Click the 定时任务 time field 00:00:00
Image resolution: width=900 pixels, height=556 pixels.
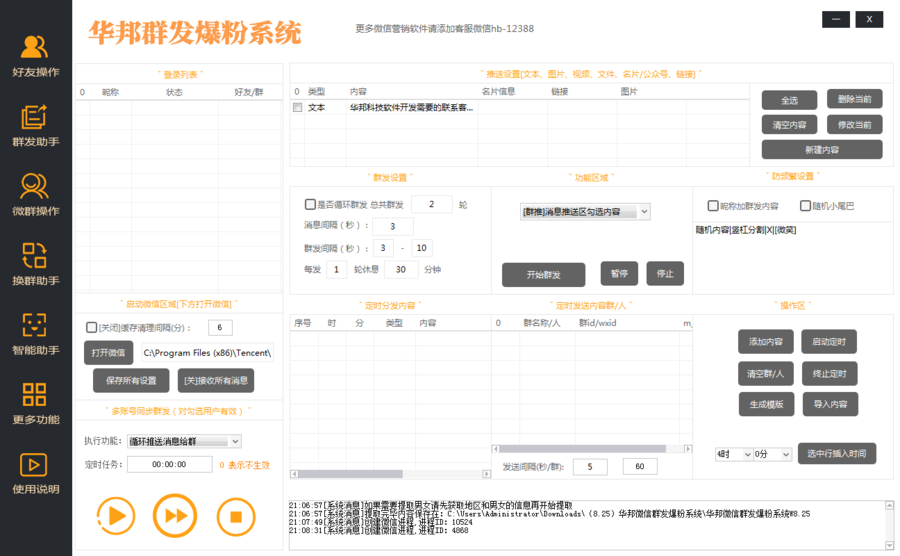click(x=169, y=464)
